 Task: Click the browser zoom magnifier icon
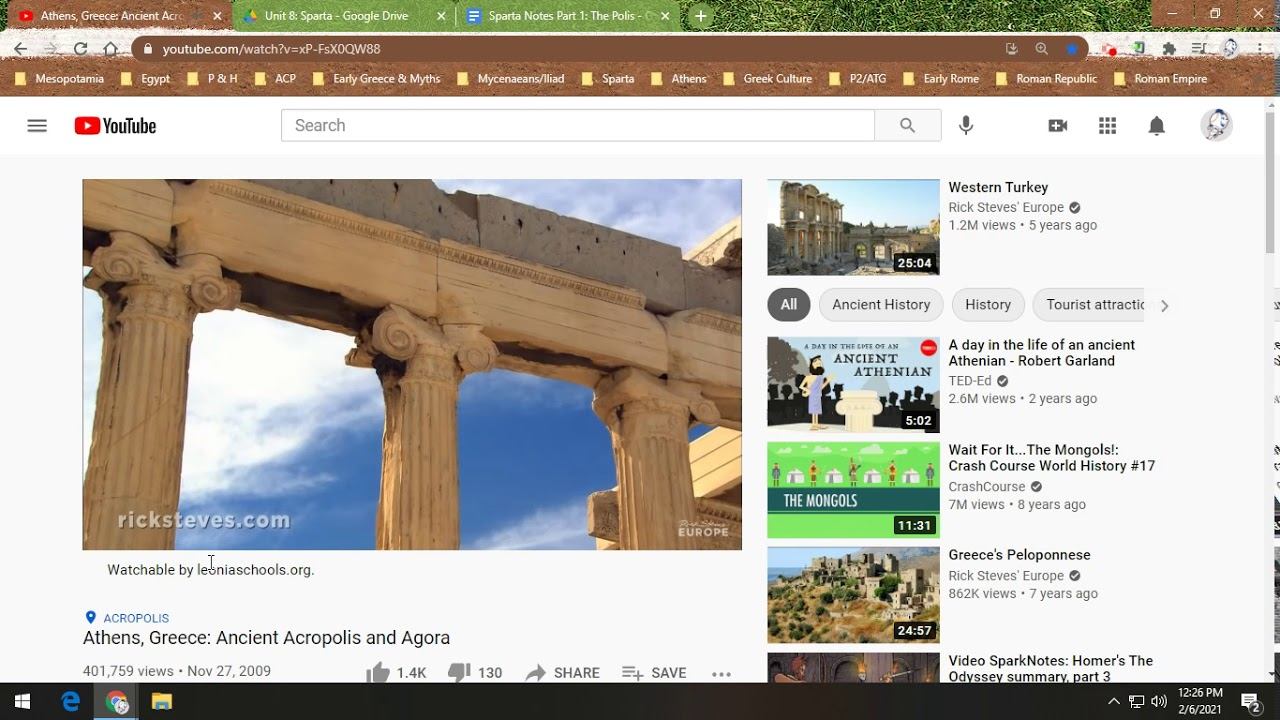click(x=1042, y=48)
